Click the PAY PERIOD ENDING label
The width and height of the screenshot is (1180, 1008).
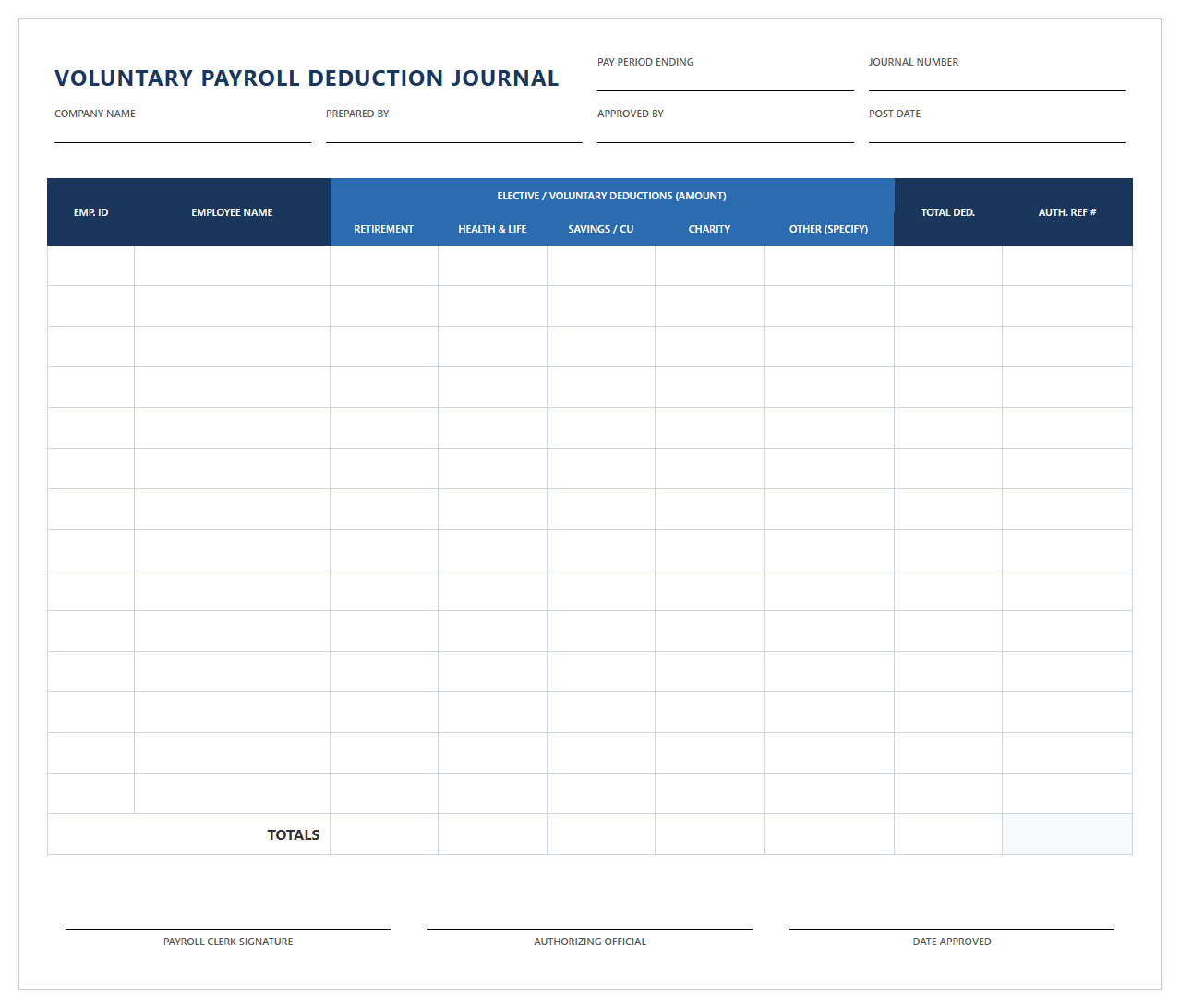pos(645,62)
